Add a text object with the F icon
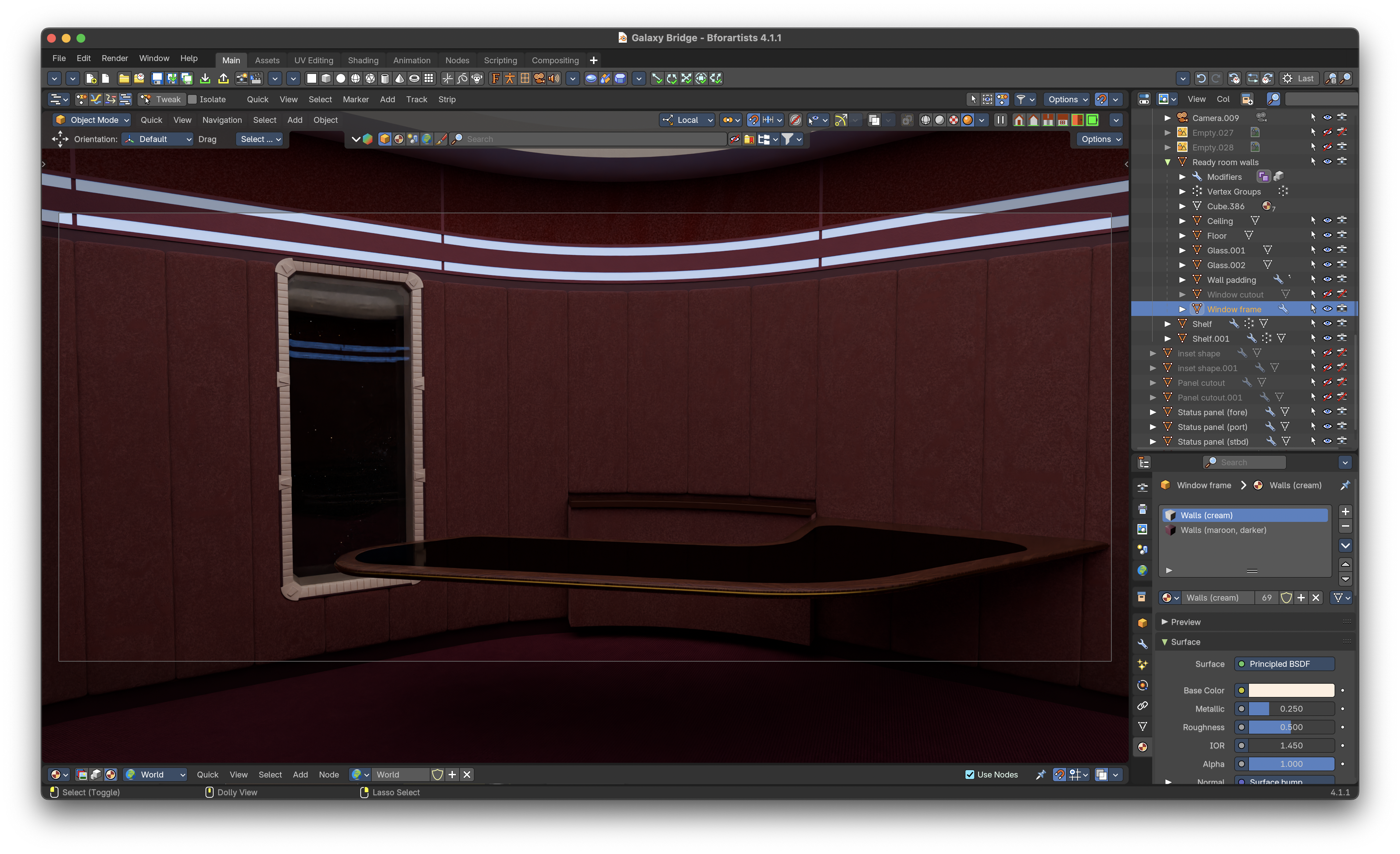1400x854 pixels. point(496,78)
